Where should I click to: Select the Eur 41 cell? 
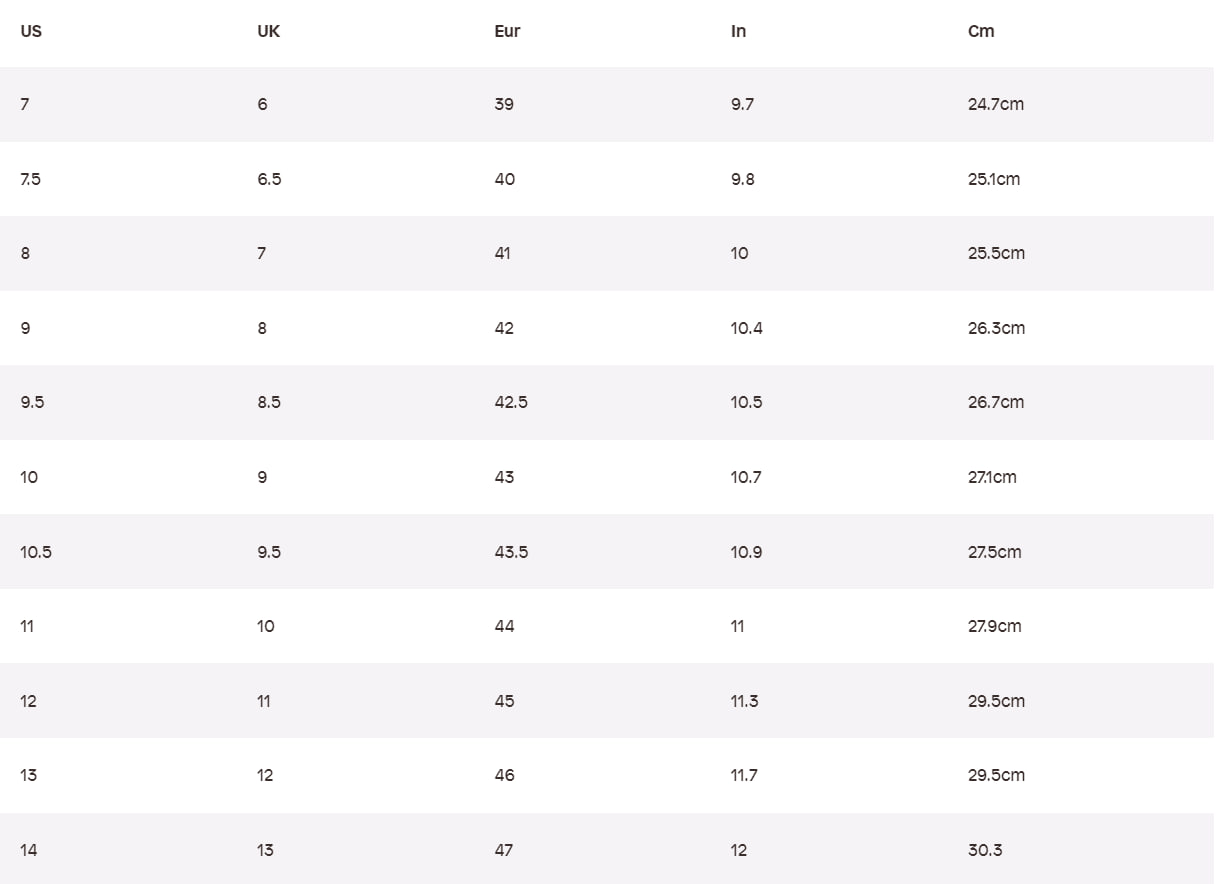pos(502,253)
